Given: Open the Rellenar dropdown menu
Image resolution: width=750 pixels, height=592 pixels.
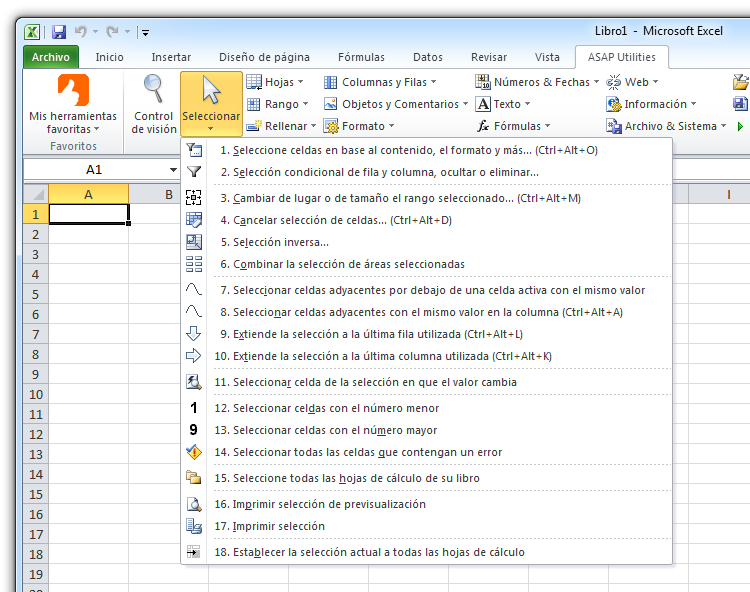Looking at the screenshot, I should (281, 126).
